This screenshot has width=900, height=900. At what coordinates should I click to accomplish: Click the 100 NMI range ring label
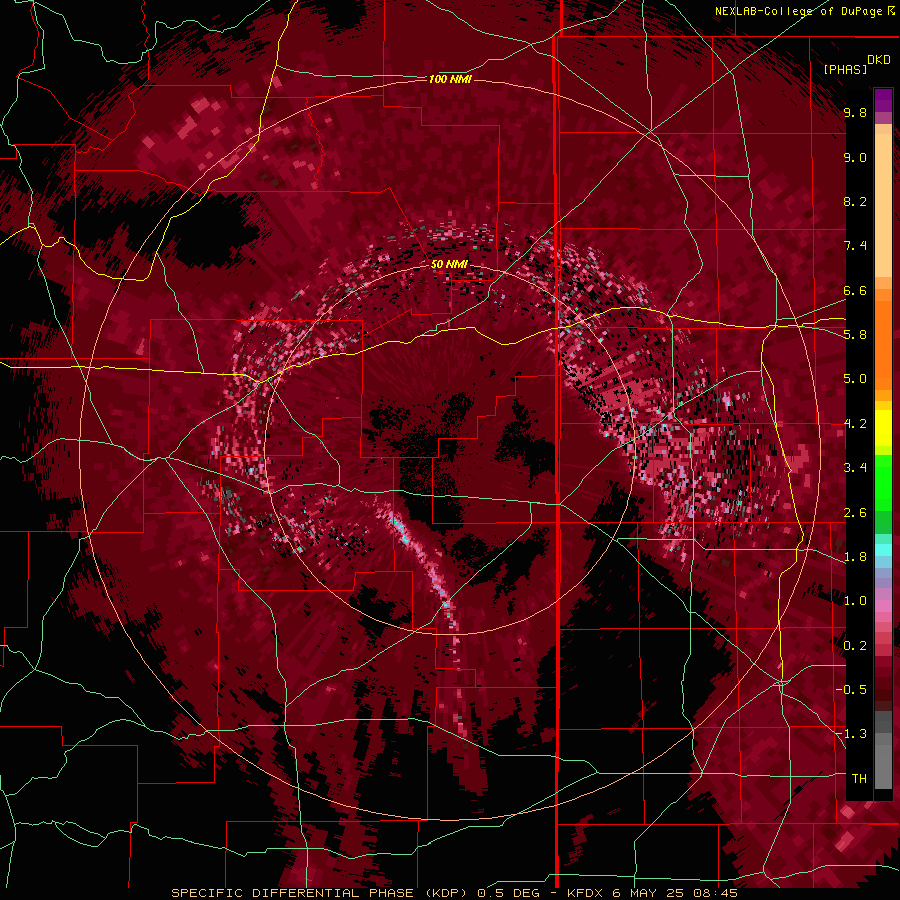point(450,79)
